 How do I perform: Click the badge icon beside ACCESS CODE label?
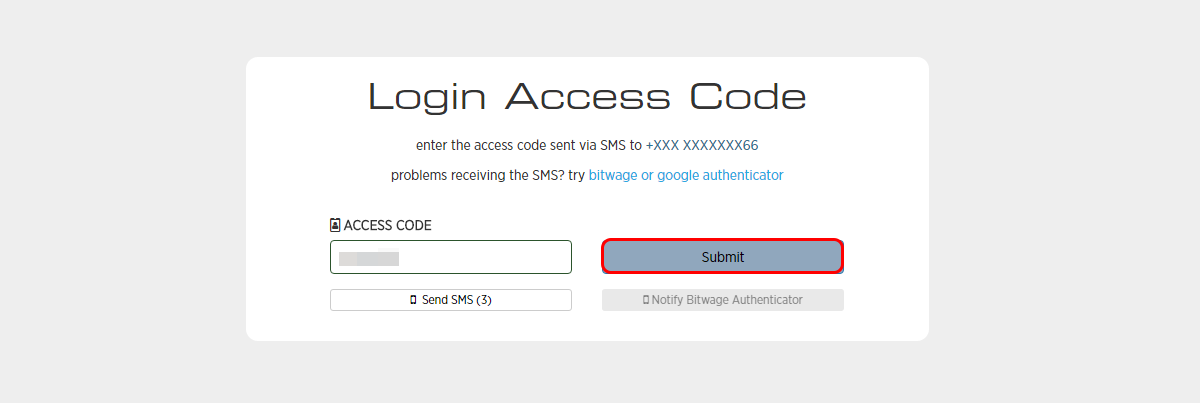335,225
